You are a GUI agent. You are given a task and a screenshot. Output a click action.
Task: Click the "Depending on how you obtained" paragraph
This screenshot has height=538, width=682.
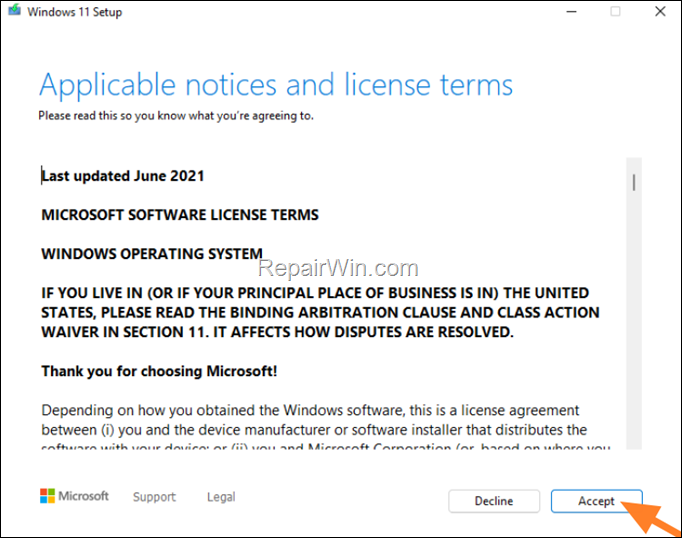point(325,429)
